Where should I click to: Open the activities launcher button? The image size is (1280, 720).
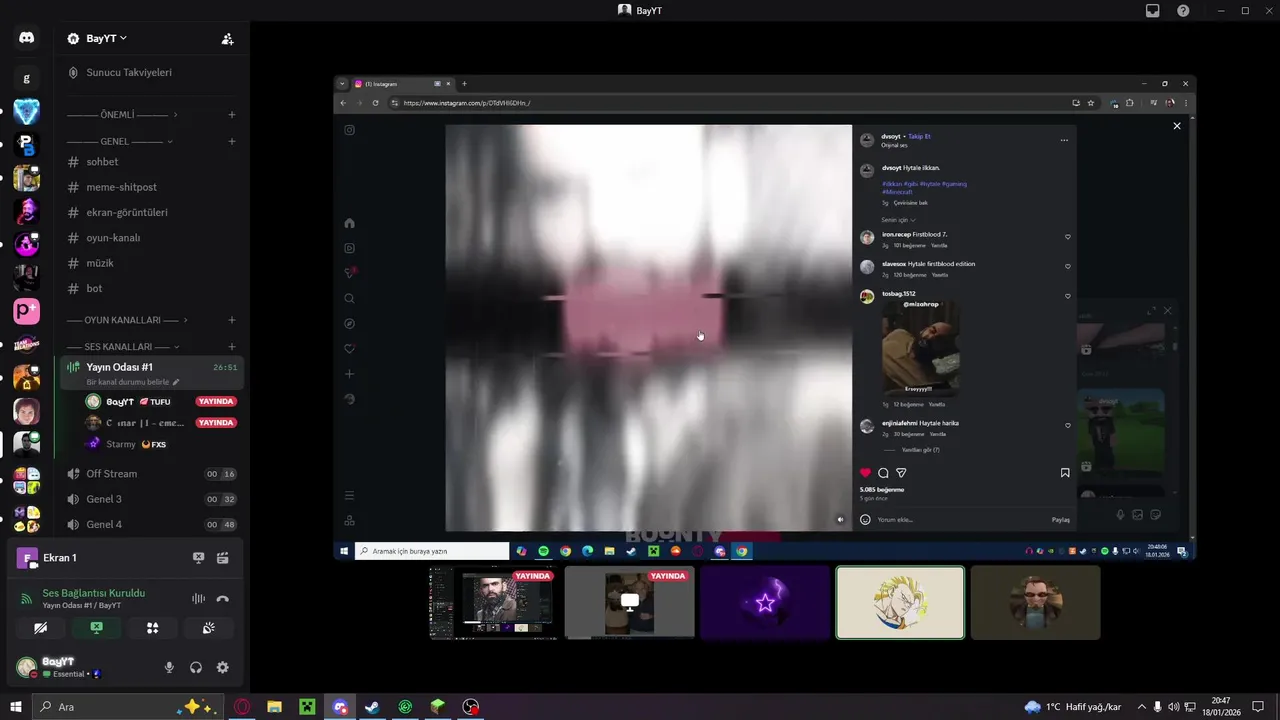152,628
